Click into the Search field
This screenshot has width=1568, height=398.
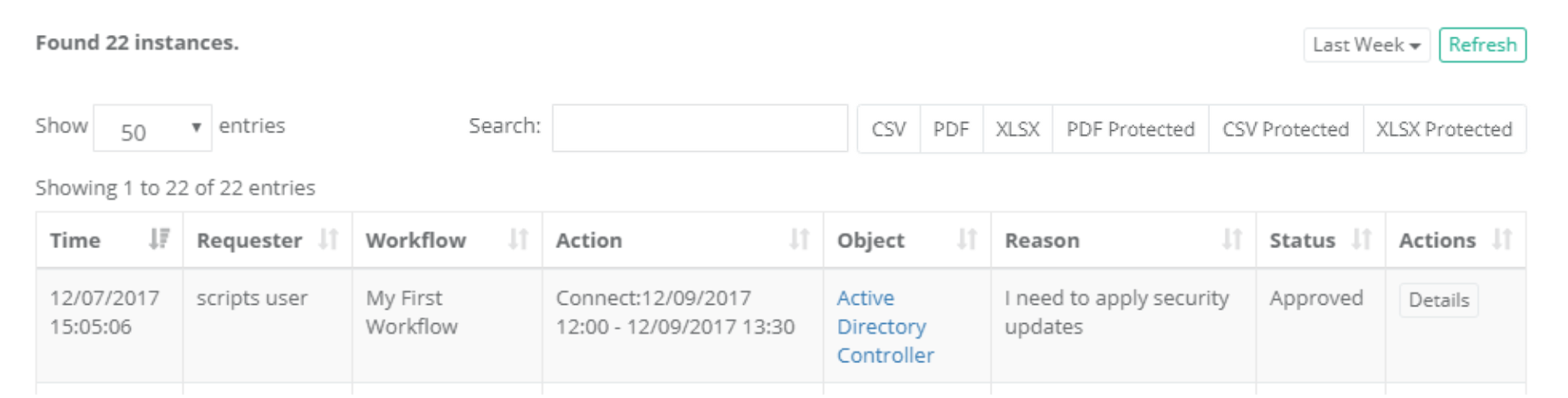(x=699, y=128)
